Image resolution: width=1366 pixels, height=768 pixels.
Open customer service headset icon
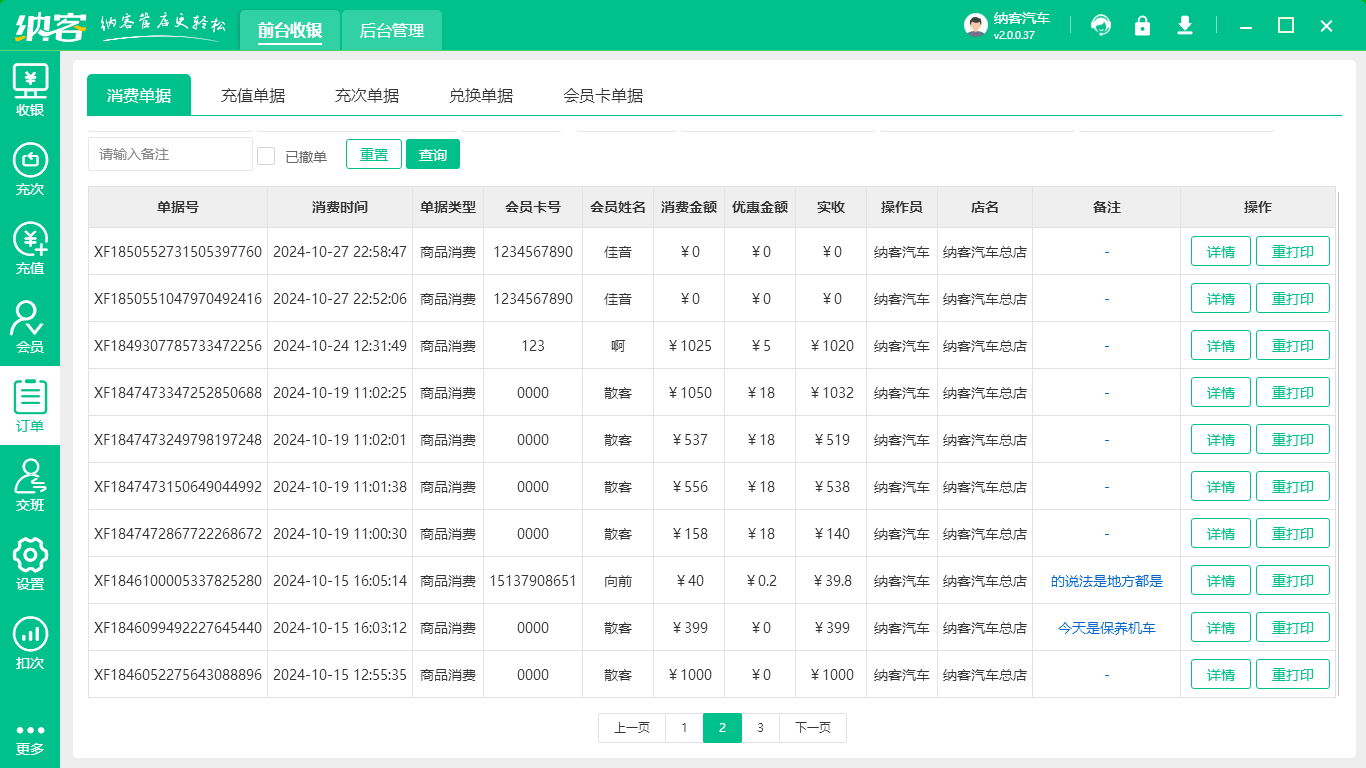click(x=1101, y=25)
